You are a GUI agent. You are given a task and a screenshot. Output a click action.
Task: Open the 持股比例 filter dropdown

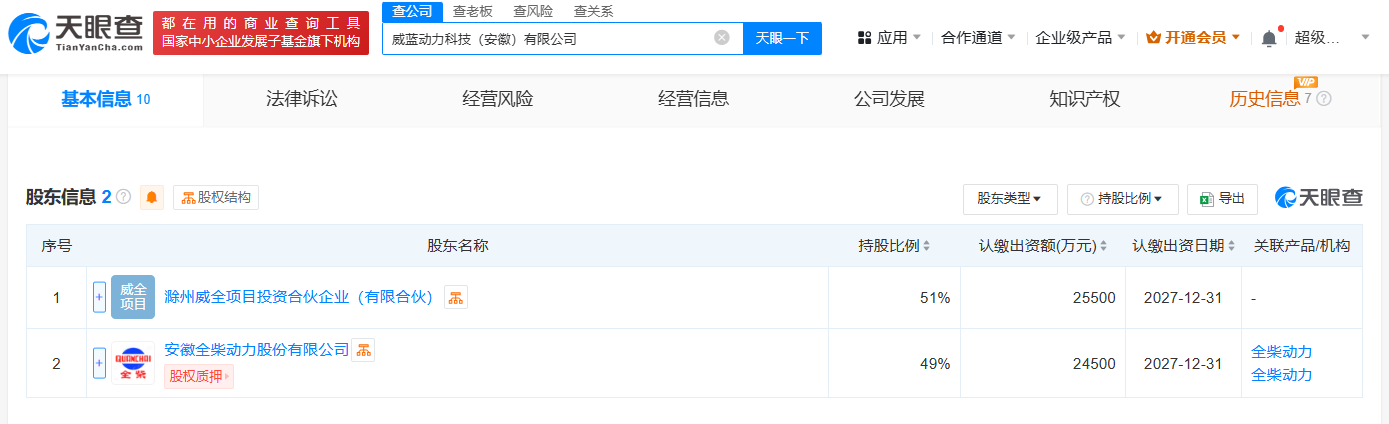tap(1122, 199)
